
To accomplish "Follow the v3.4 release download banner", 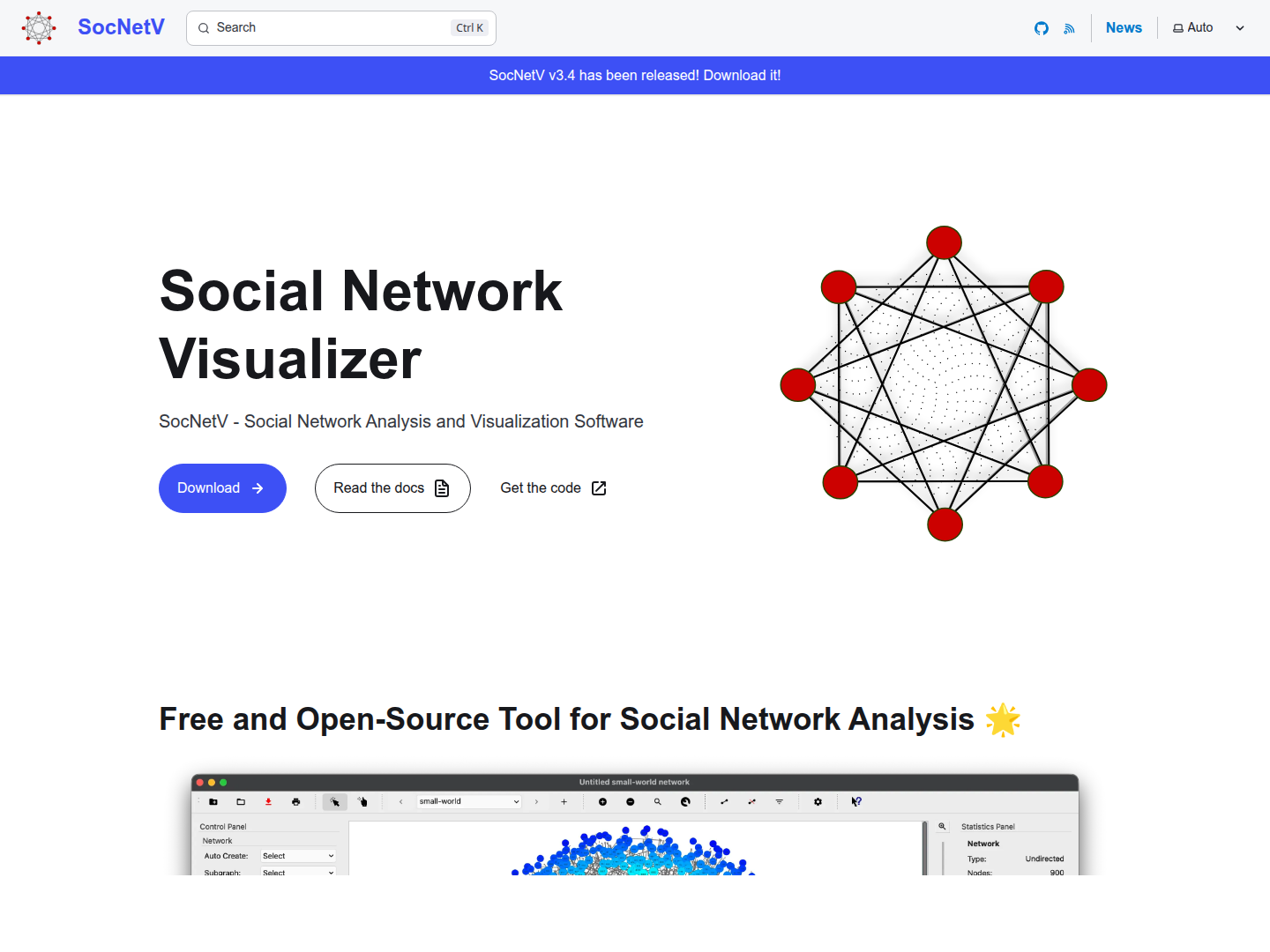I will click(x=635, y=76).
